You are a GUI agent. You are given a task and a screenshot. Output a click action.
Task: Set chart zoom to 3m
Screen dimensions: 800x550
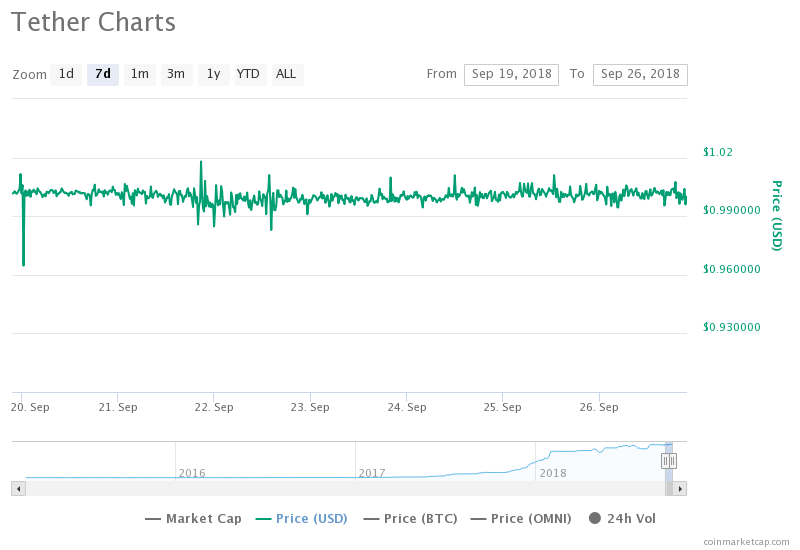[177, 74]
